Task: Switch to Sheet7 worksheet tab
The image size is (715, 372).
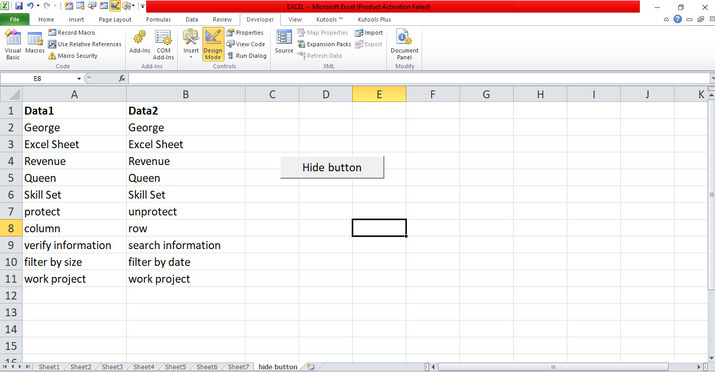Action: point(238,367)
